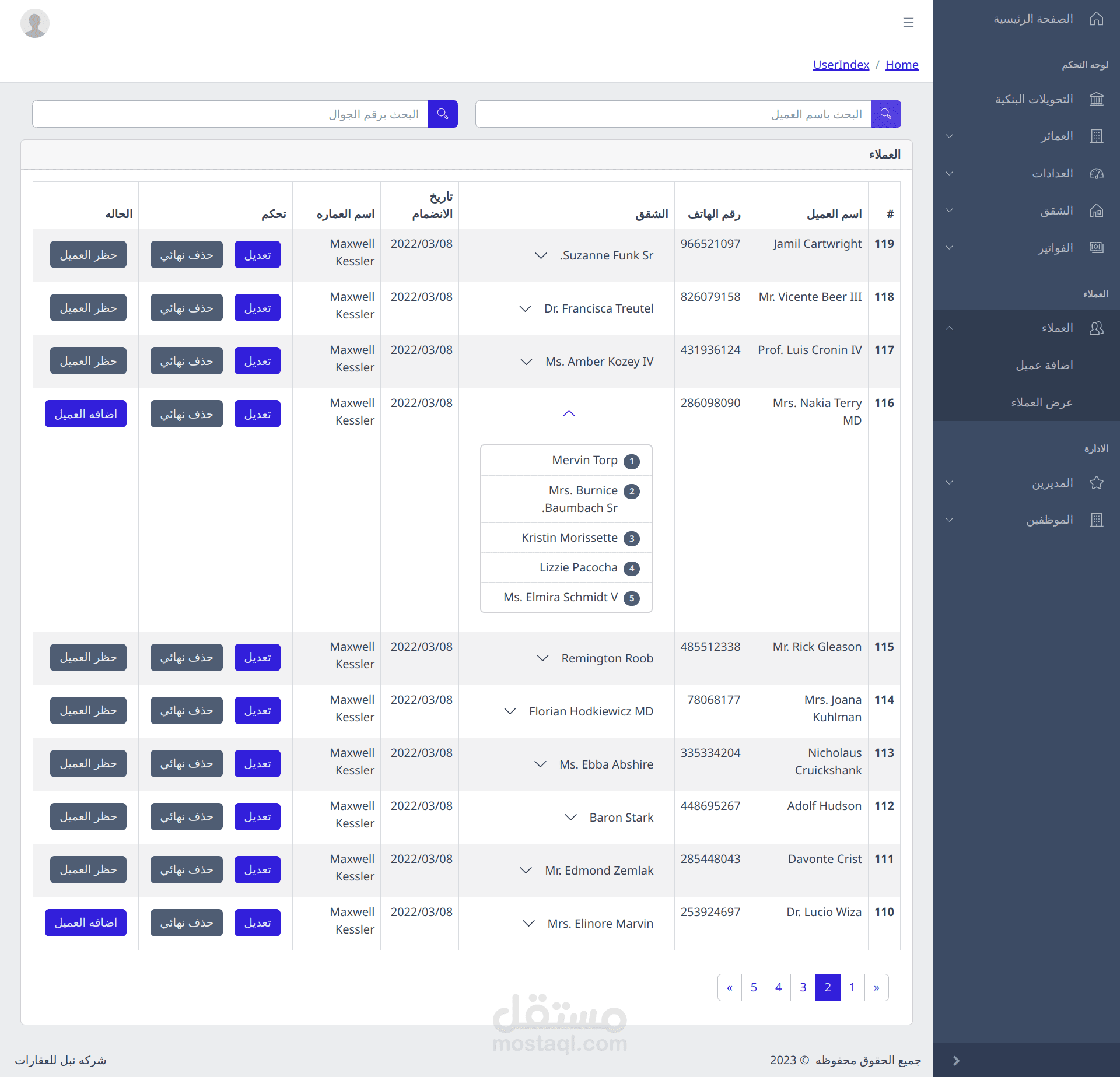Expand the buildings sidebar menu chevron
The width and height of the screenshot is (1120, 1077).
949,136
